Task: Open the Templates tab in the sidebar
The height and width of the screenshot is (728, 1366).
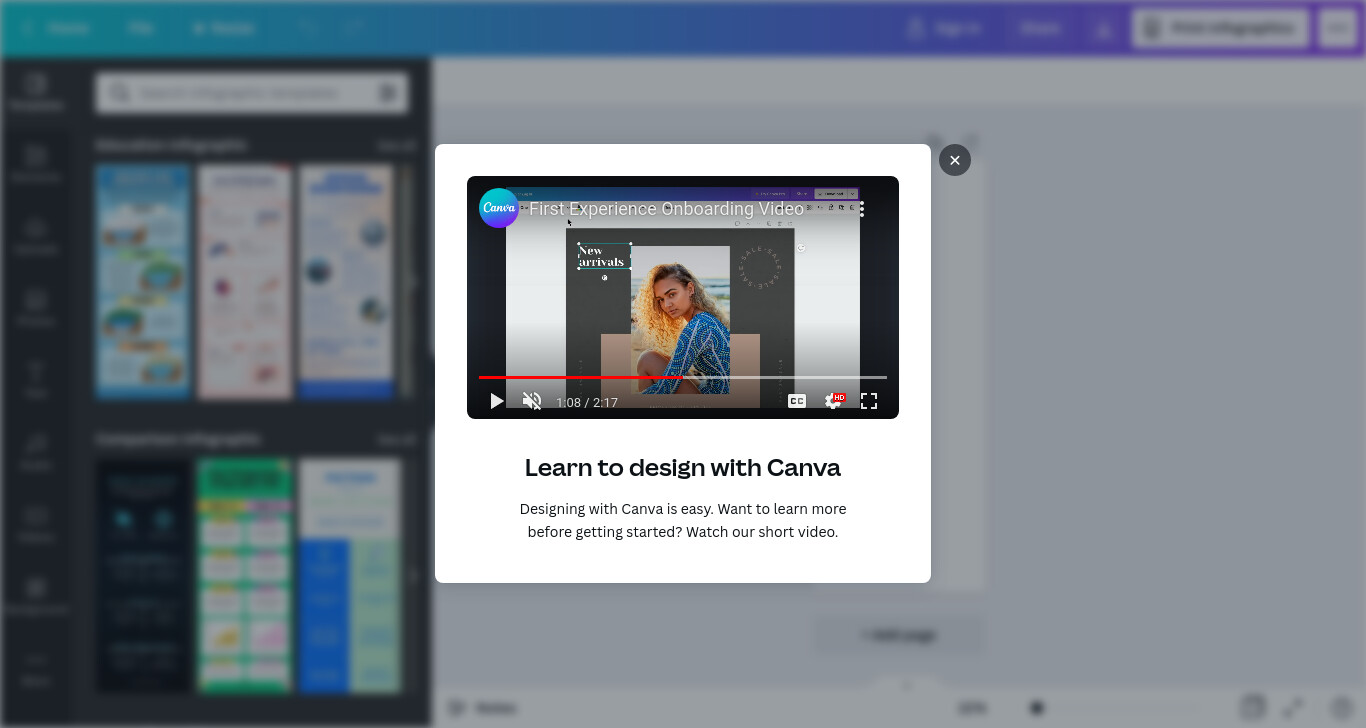Action: (36, 92)
